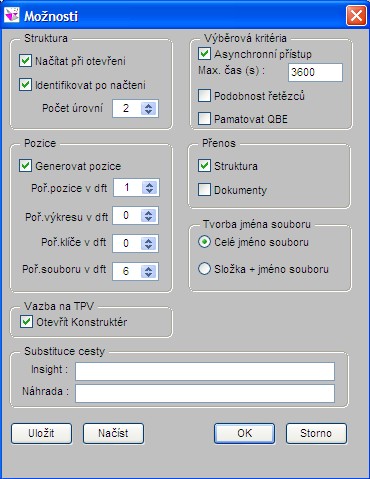370x479 pixels.
Task: Click the Max. čas (s) field
Action: [x=315, y=72]
